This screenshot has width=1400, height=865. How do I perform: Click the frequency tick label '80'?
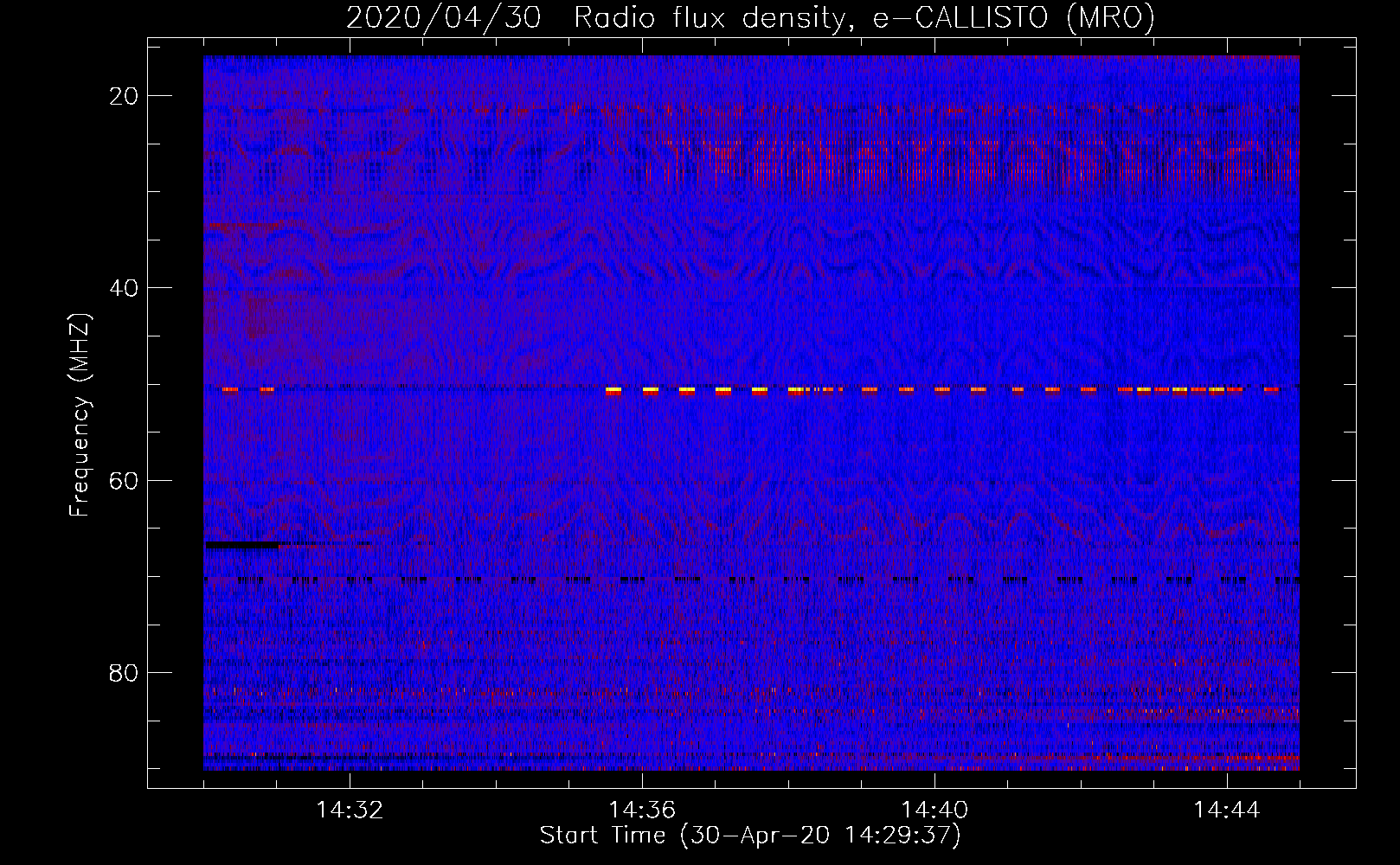point(125,673)
